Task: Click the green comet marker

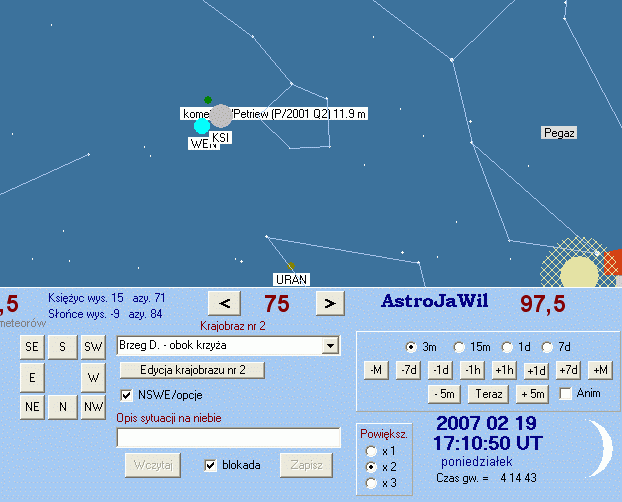Action: coord(208,100)
